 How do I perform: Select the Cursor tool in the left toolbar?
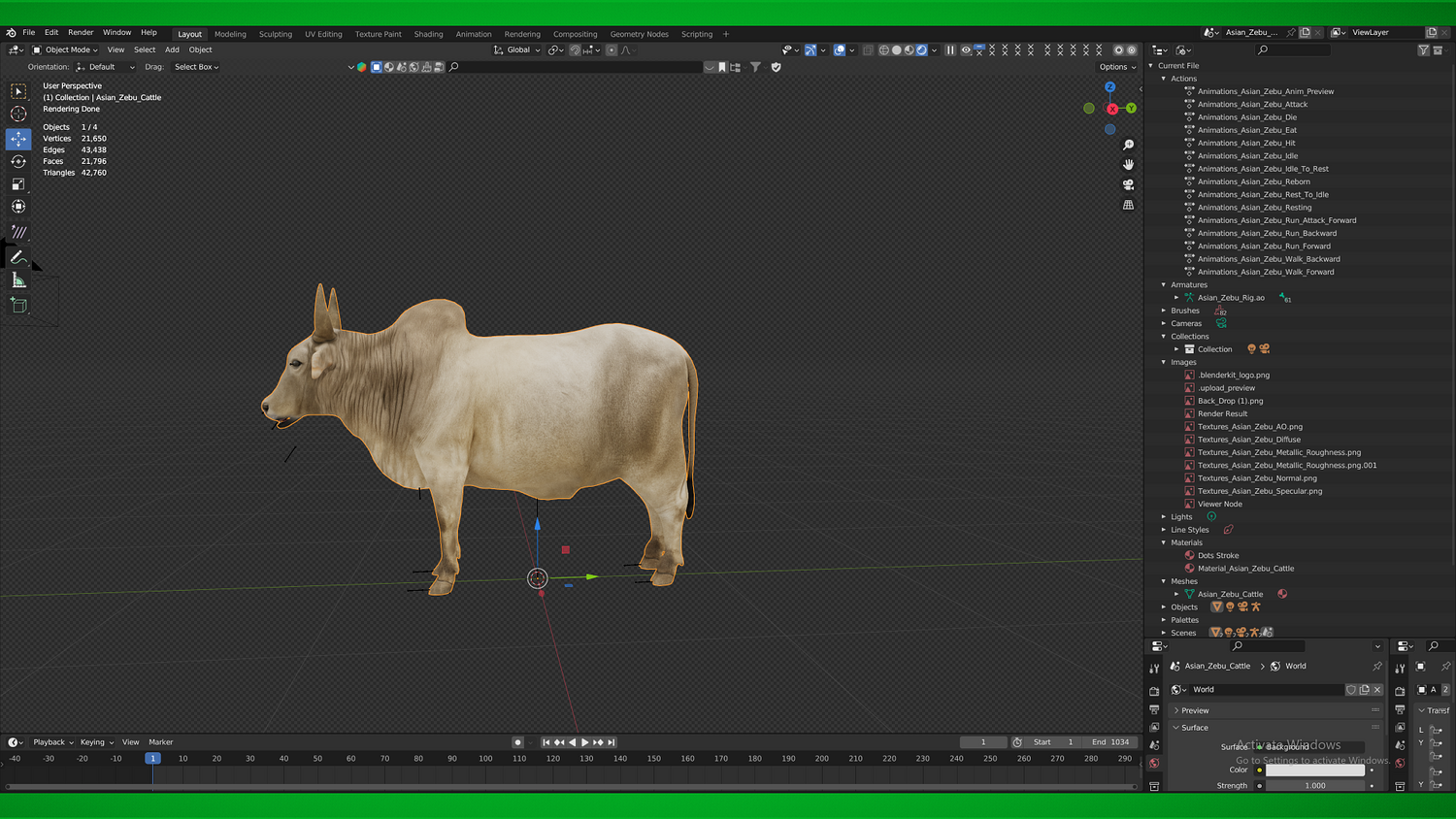pos(18,115)
